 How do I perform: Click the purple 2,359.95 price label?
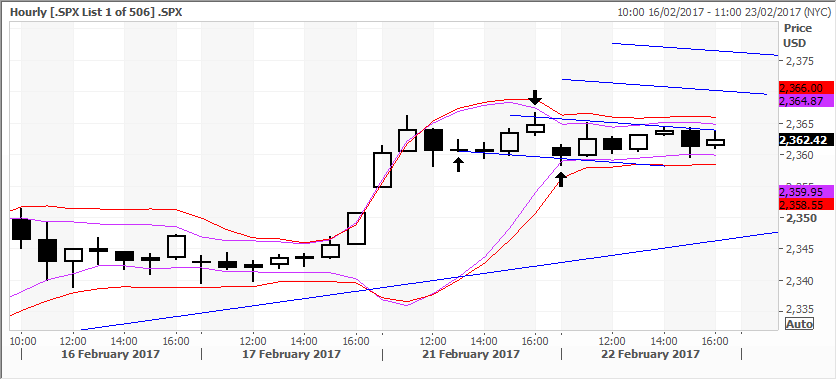coord(806,191)
